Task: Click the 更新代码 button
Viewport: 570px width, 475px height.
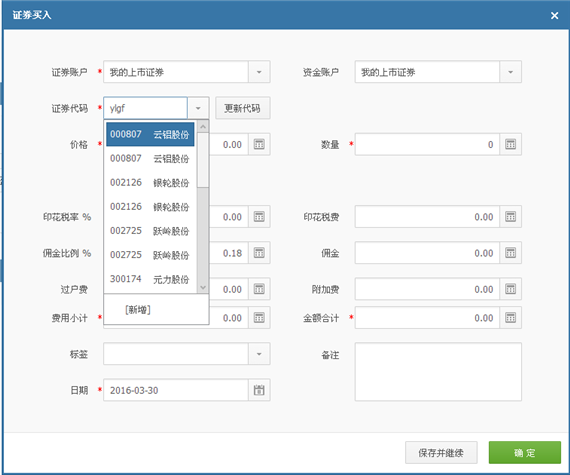Action: click(242, 108)
